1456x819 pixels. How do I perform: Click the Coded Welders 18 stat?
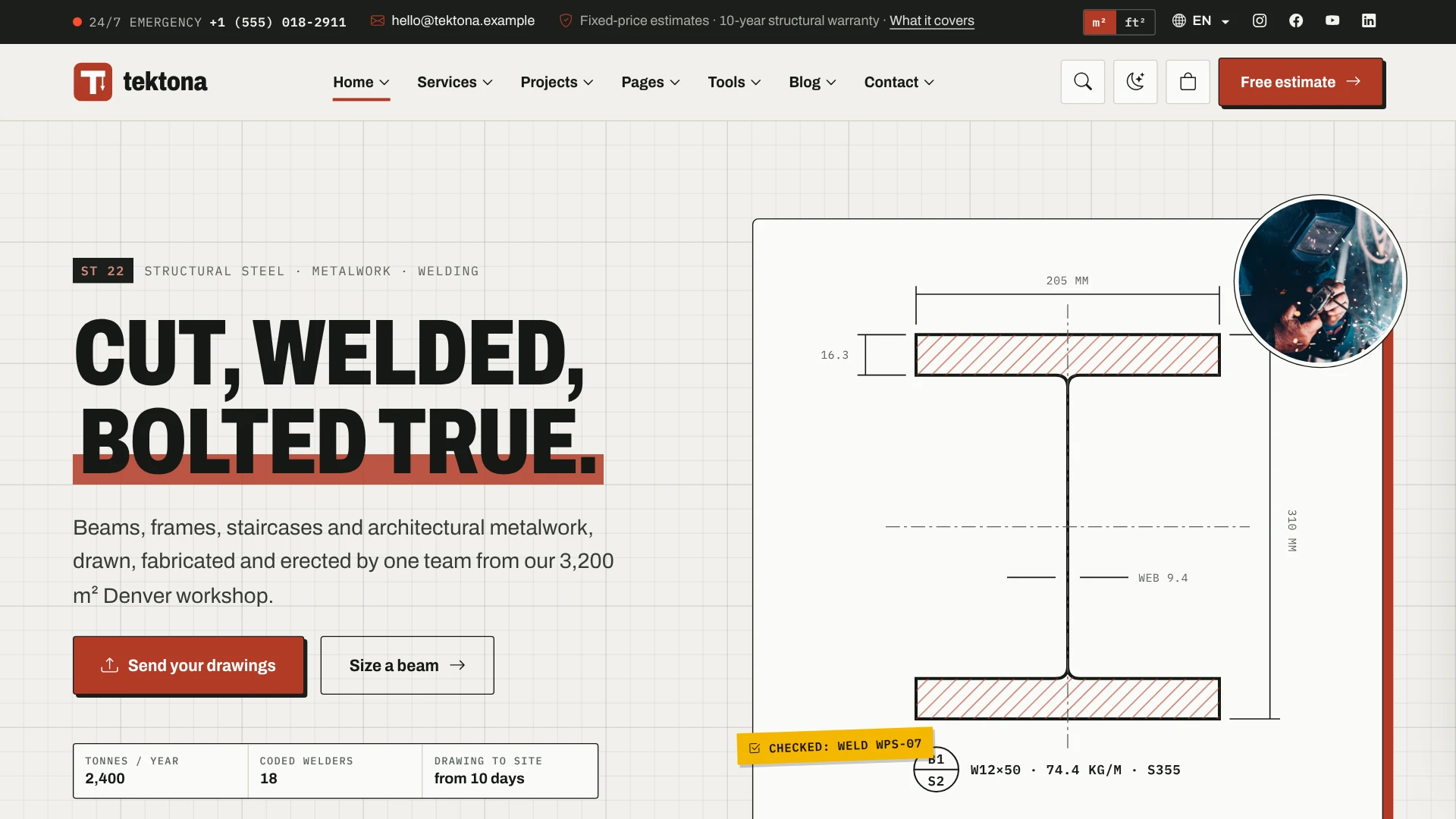(335, 770)
